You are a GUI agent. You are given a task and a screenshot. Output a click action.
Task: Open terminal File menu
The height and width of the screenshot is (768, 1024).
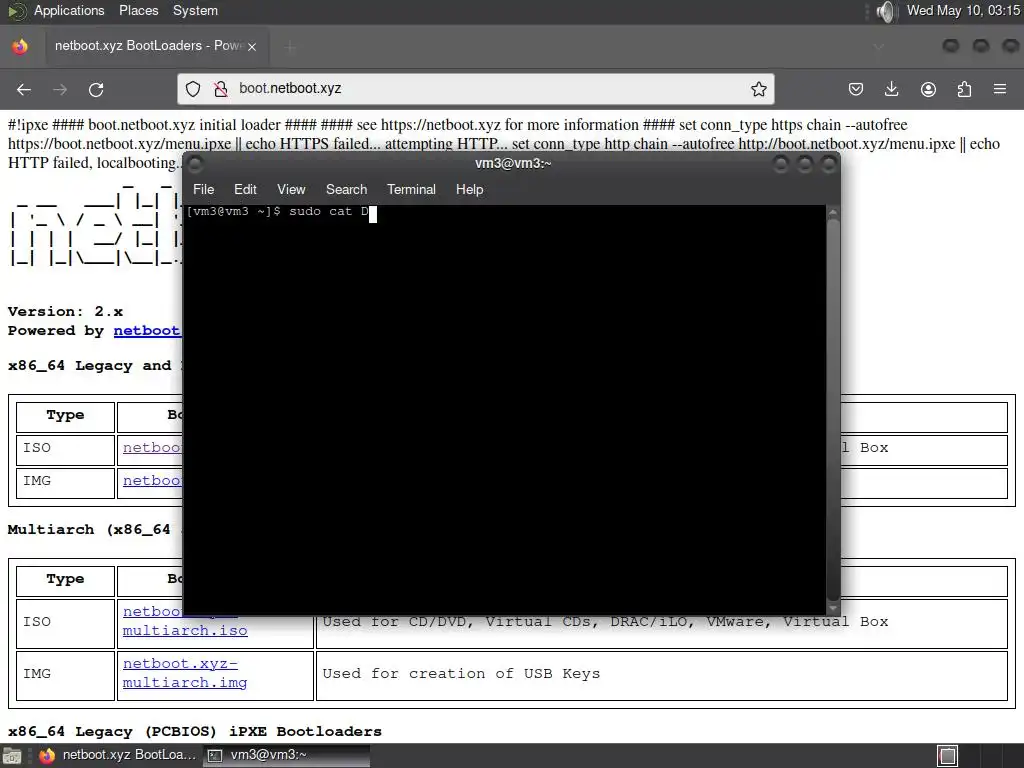click(x=203, y=189)
